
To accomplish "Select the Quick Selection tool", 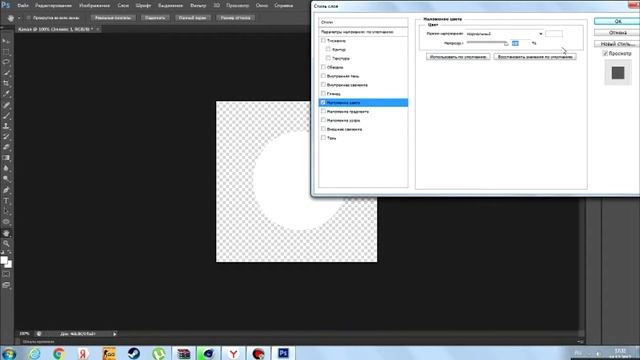I will click(x=6, y=73).
